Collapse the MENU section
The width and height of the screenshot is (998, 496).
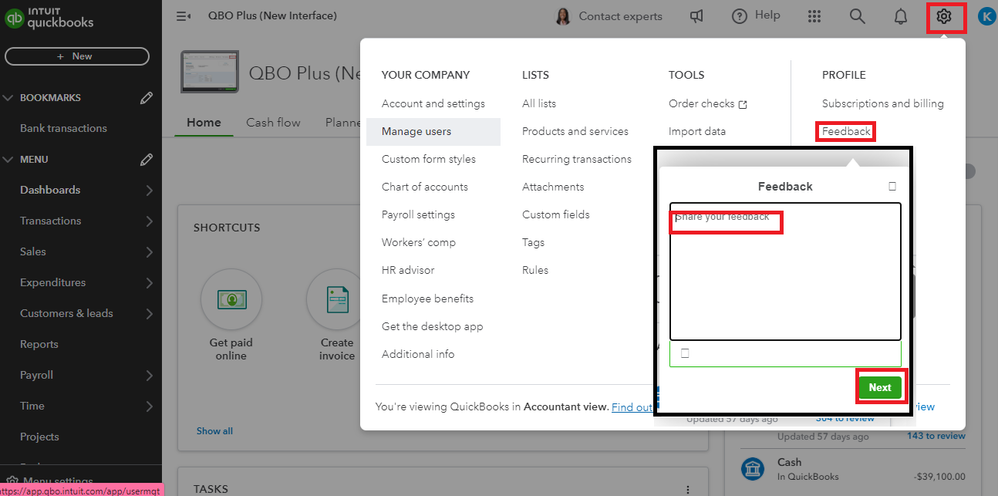(8, 159)
